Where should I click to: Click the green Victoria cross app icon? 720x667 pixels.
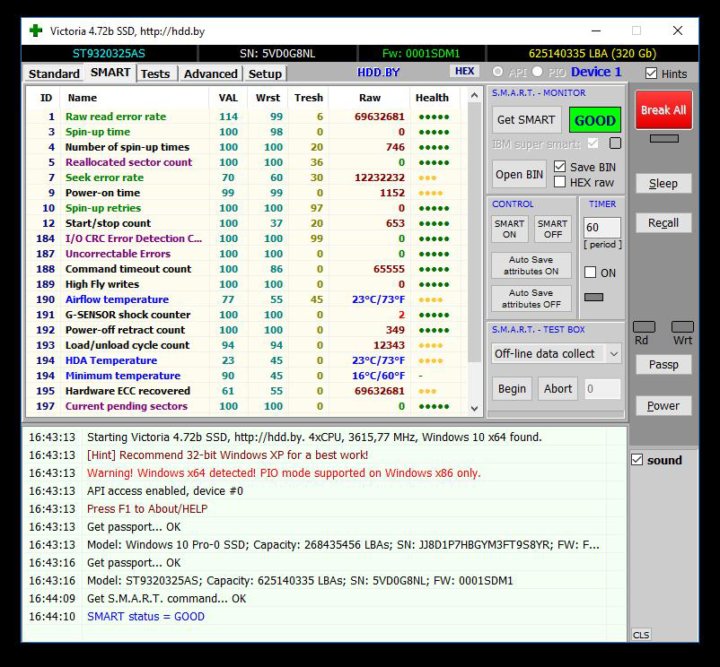point(36,30)
